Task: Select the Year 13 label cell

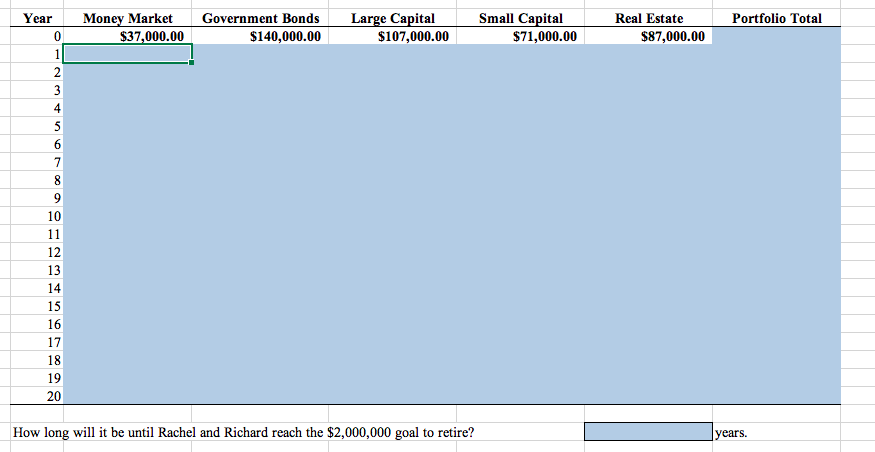Action: coord(37,270)
